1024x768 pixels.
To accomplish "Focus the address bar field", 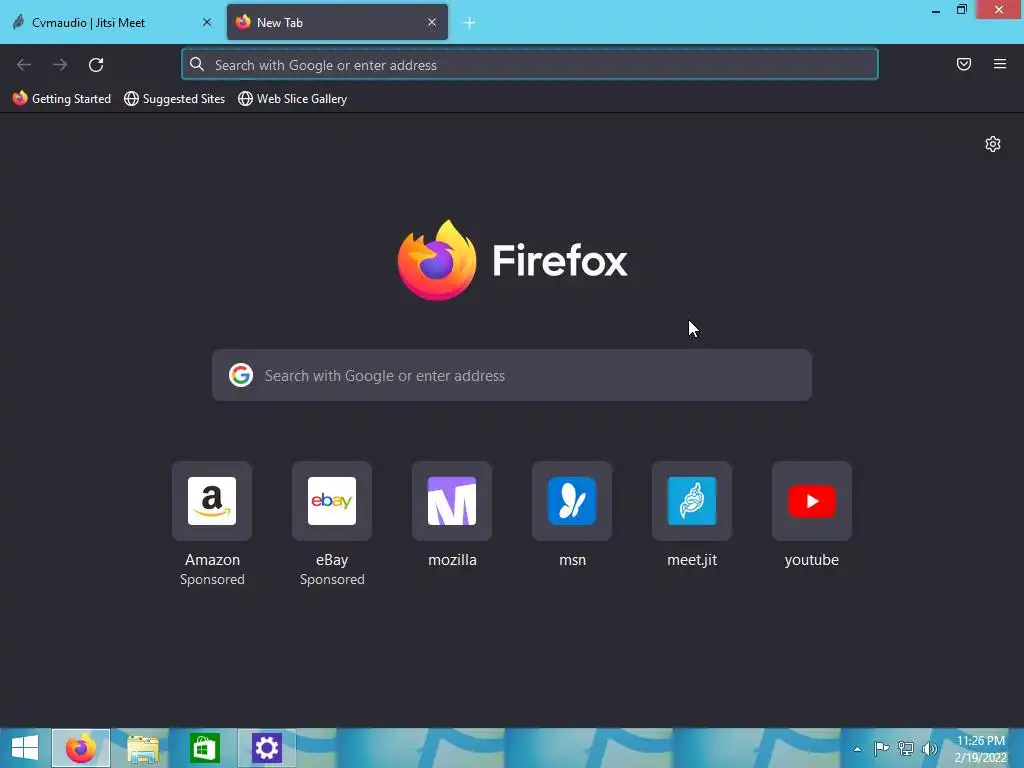I will coord(530,65).
